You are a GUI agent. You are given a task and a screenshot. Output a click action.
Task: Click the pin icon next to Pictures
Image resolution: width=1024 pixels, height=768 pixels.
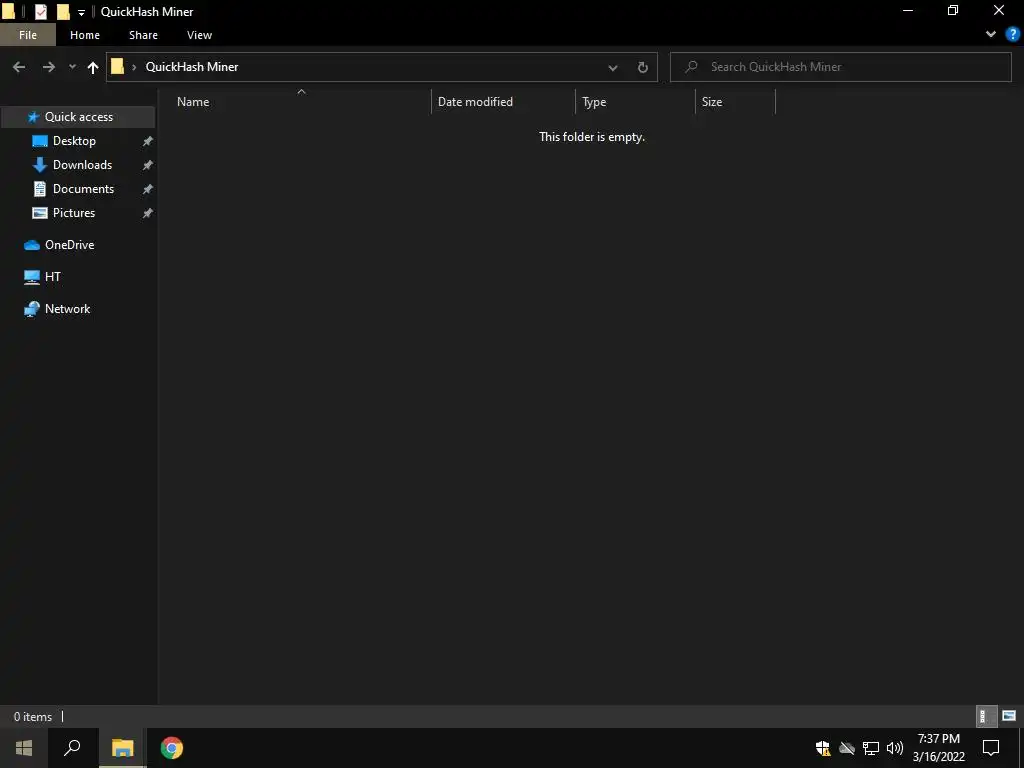[148, 213]
